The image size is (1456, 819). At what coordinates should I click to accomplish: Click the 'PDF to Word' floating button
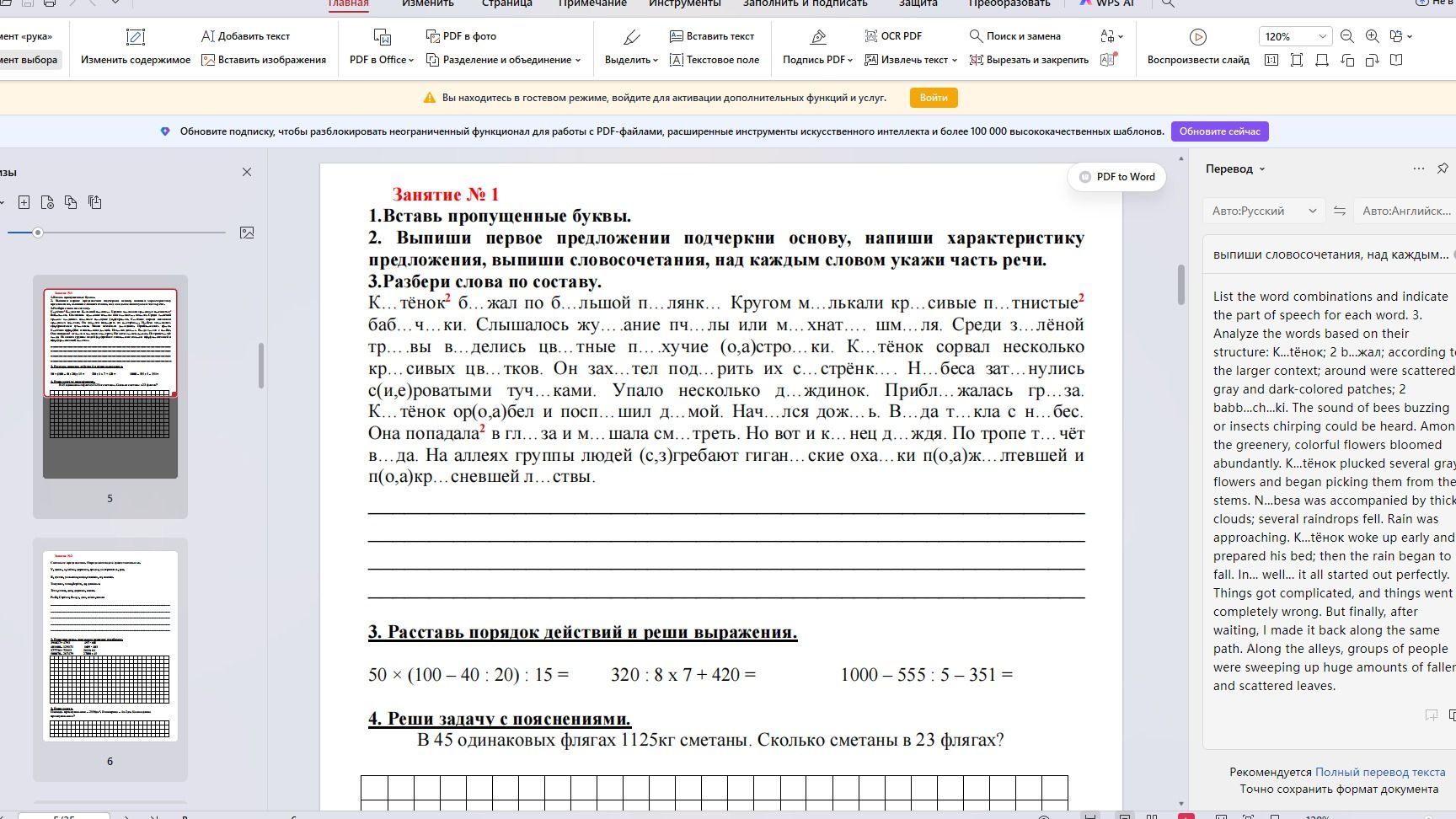pyautogui.click(x=1116, y=177)
